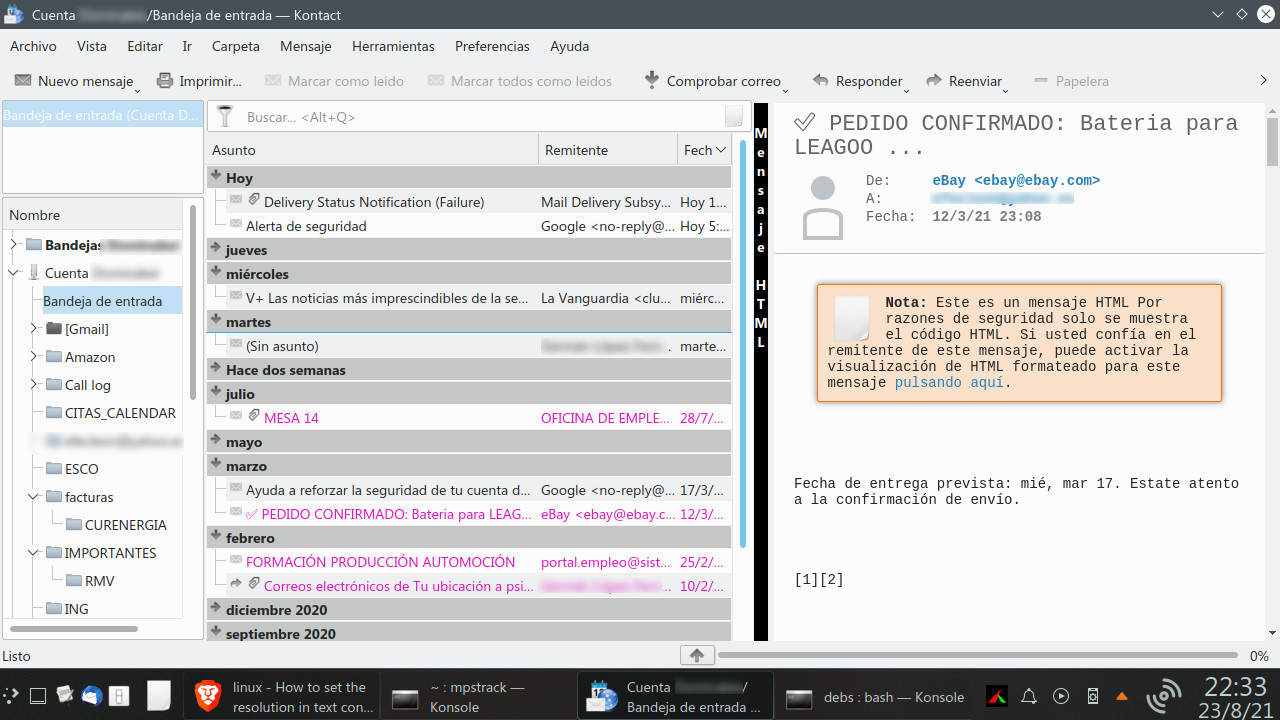Click the Papelera toolbar button
This screenshot has width=1280, height=720.
tap(1071, 81)
